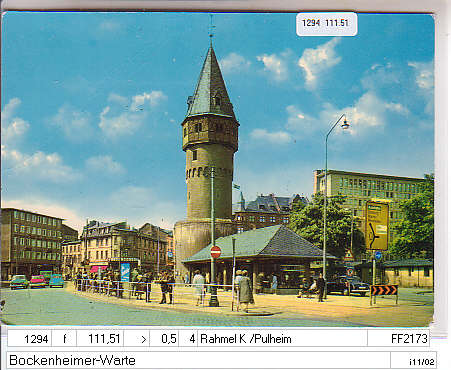This screenshot has width=451, height=370.
Task: Click the Rahmel K /Pulheim field
Action: [x=282, y=339]
